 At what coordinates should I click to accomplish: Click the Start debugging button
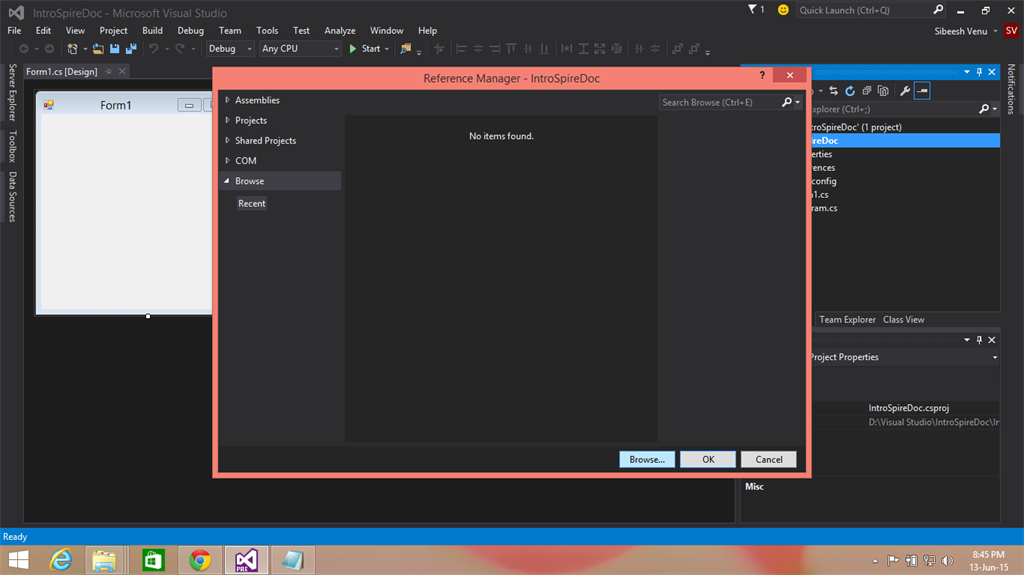tap(364, 48)
